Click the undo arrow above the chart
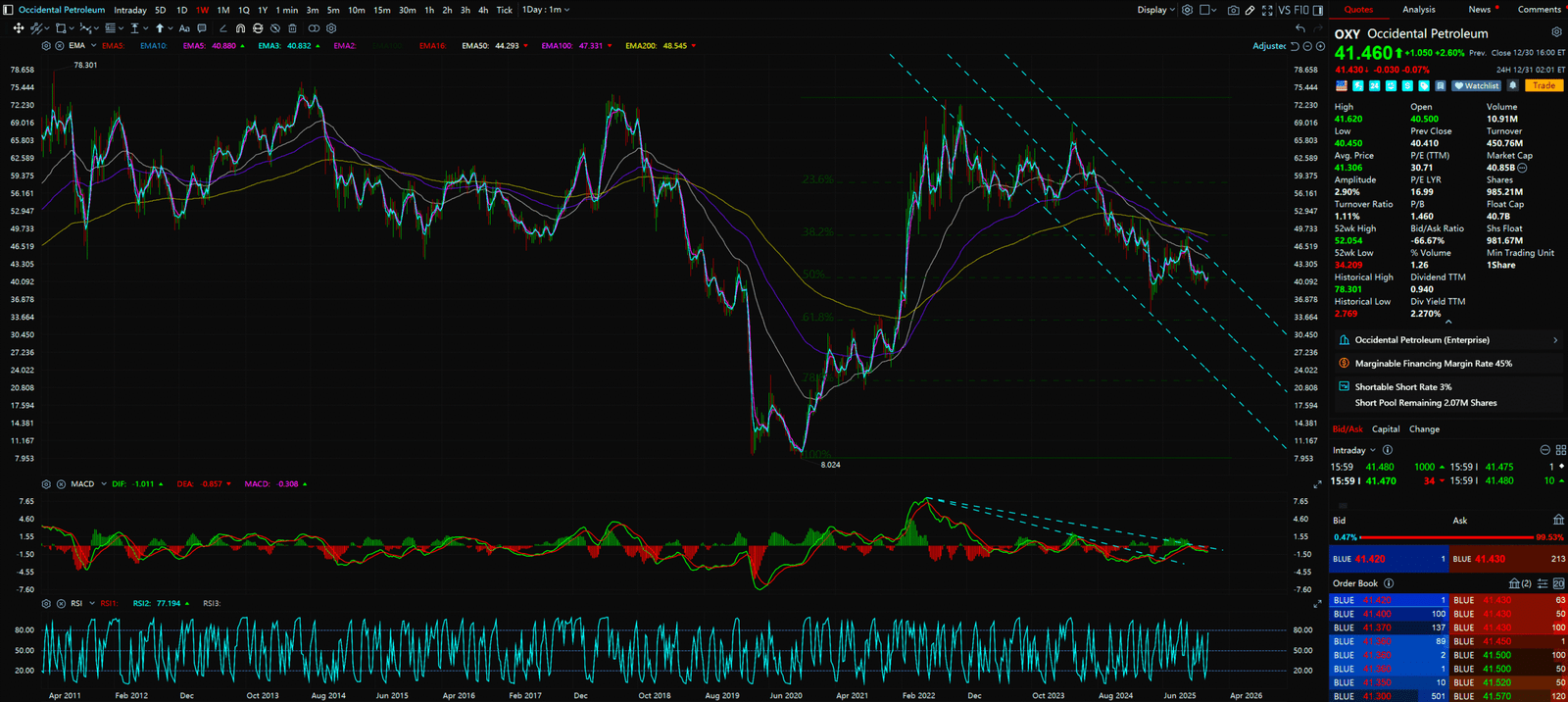The height and width of the screenshot is (702, 1568). (1299, 28)
